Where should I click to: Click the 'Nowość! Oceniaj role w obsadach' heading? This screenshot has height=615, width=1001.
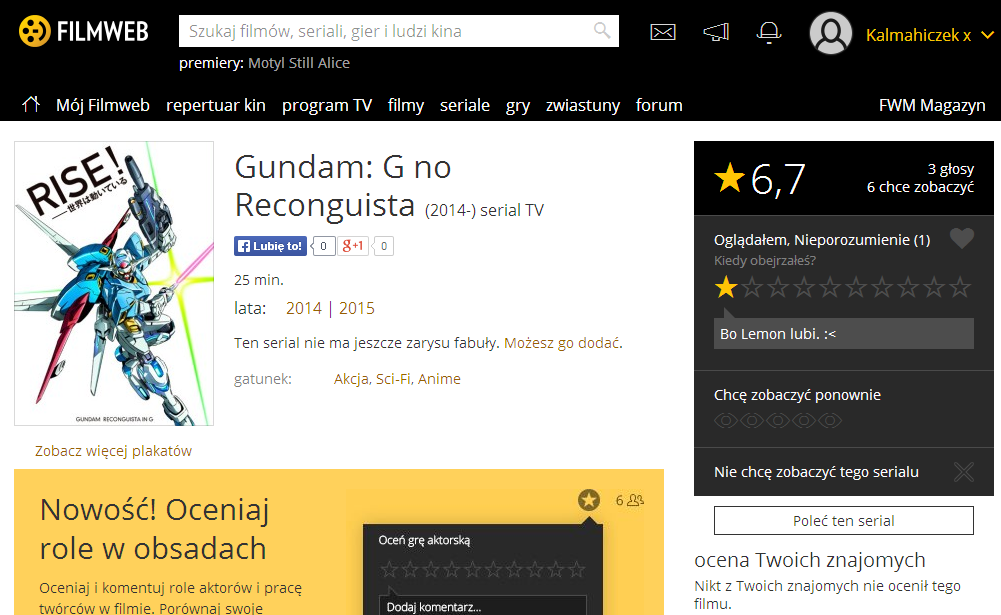[x=154, y=529]
